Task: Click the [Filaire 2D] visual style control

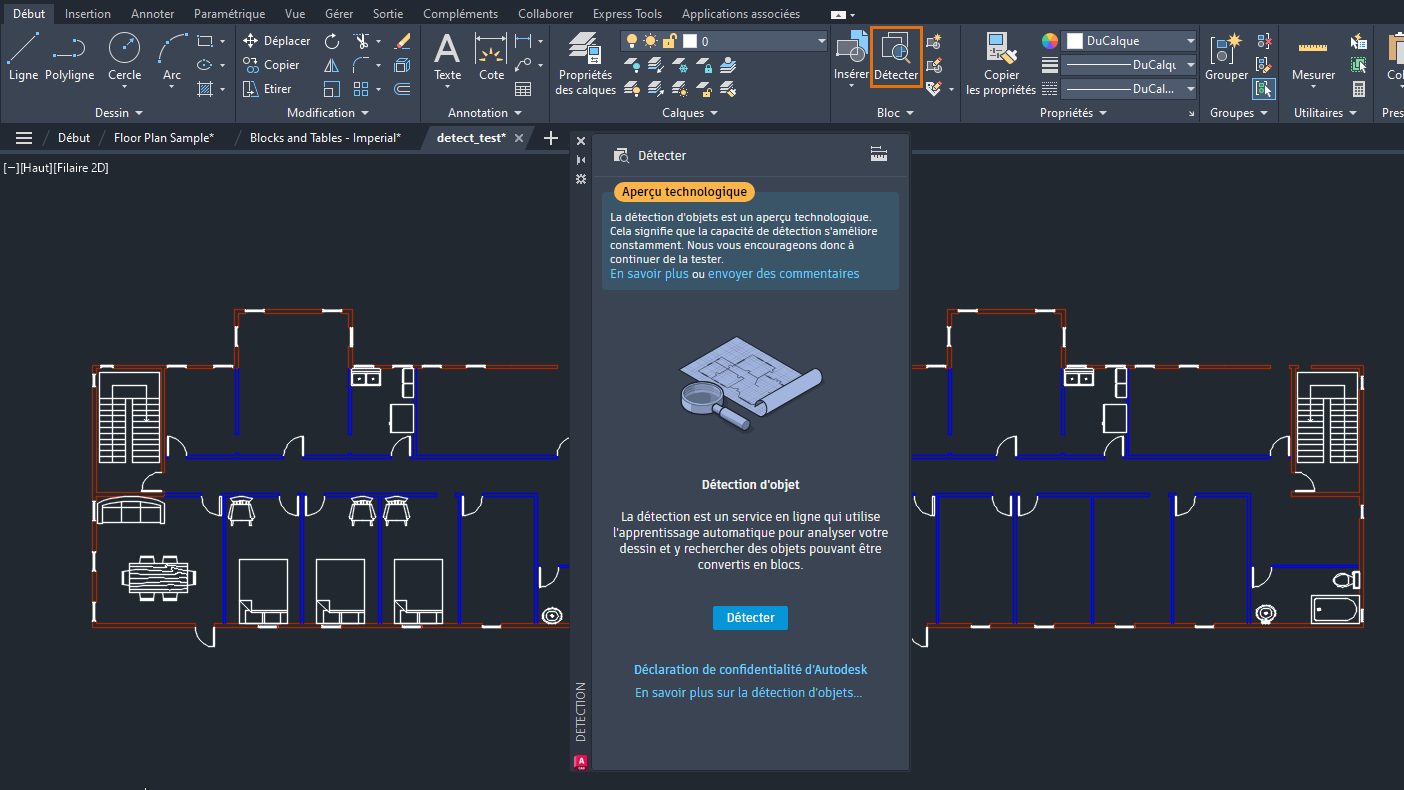Action: (80, 168)
